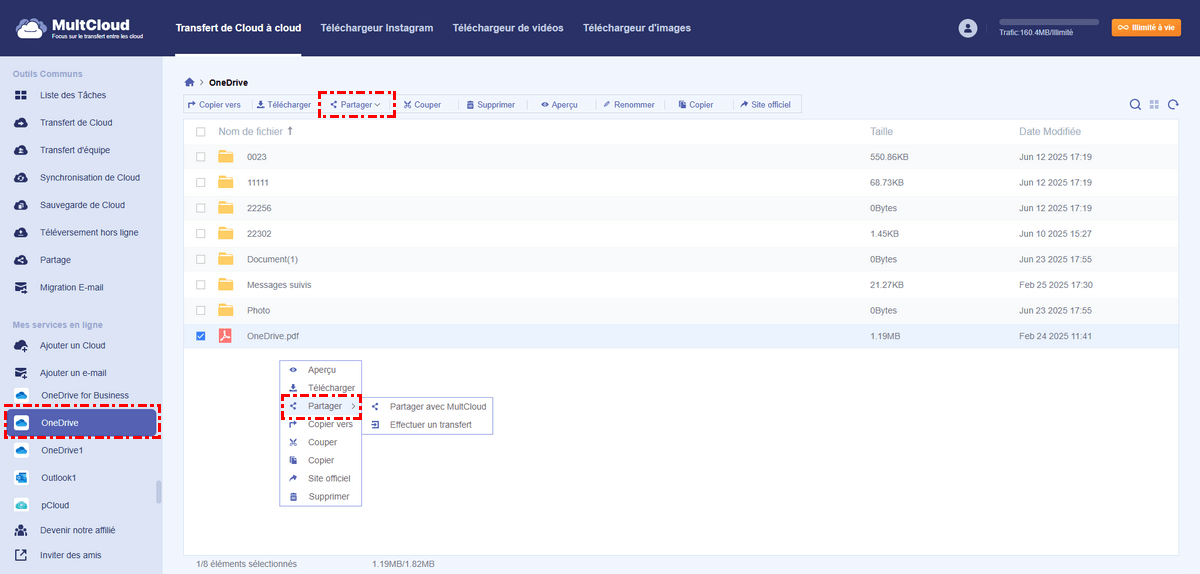Click the Outlook1 account icon
1200x574 pixels.
click(21, 478)
